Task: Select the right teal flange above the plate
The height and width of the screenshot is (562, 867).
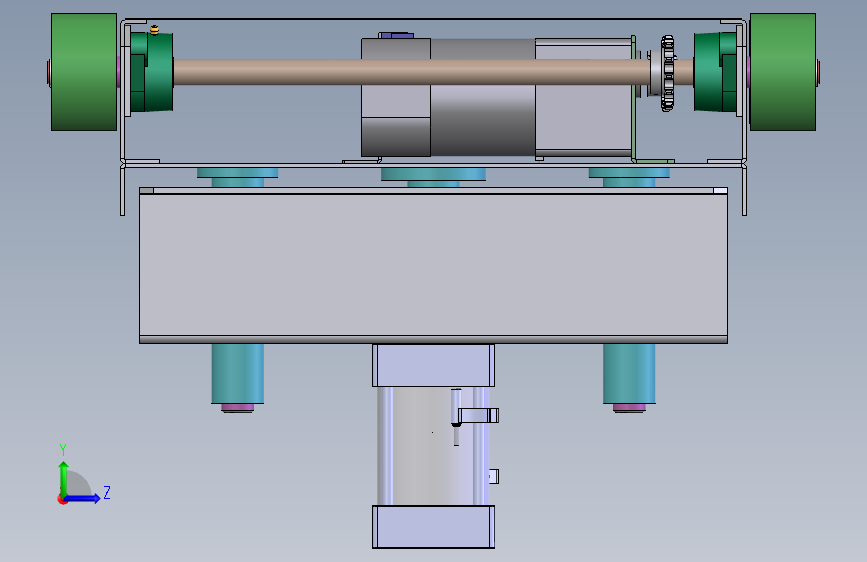Action: [629, 173]
